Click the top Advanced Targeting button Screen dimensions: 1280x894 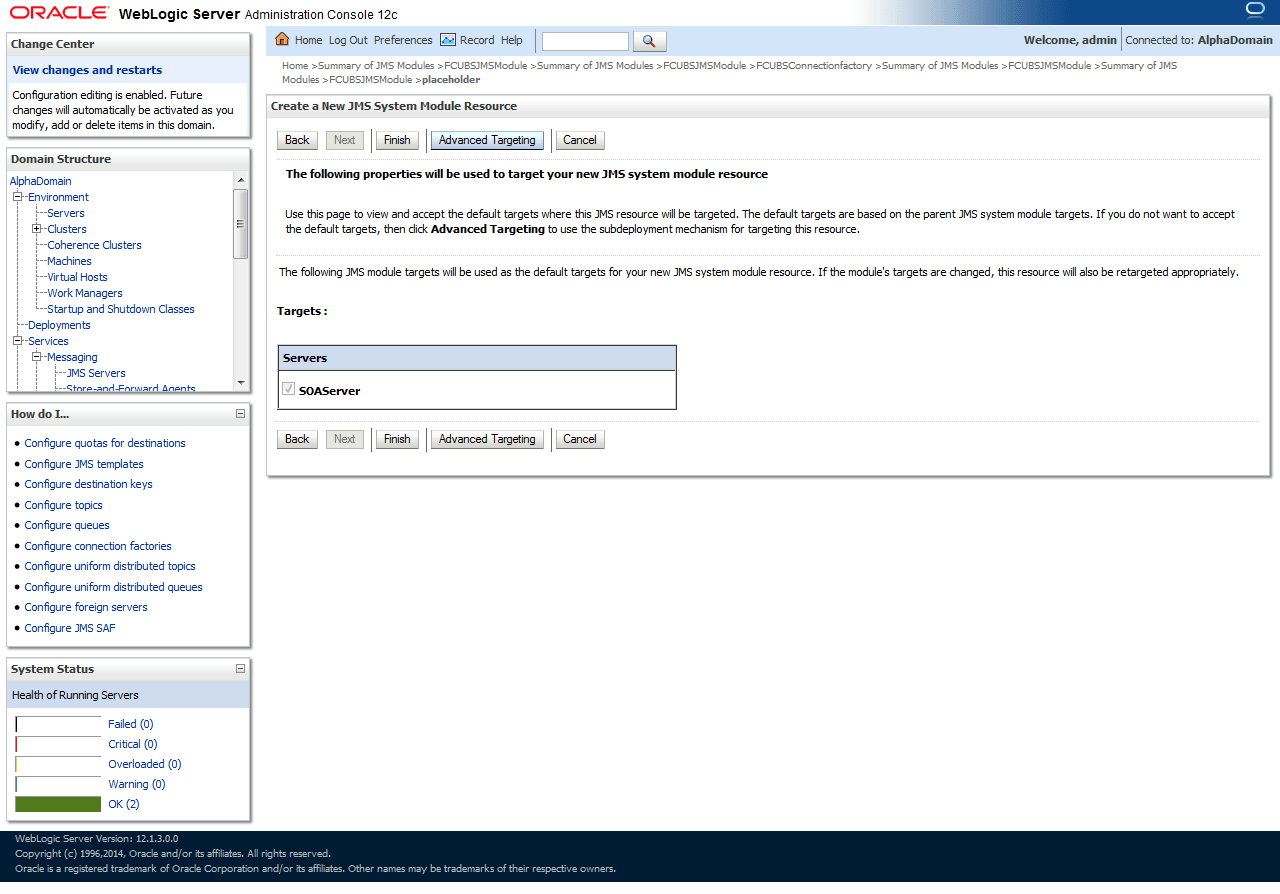(x=487, y=140)
